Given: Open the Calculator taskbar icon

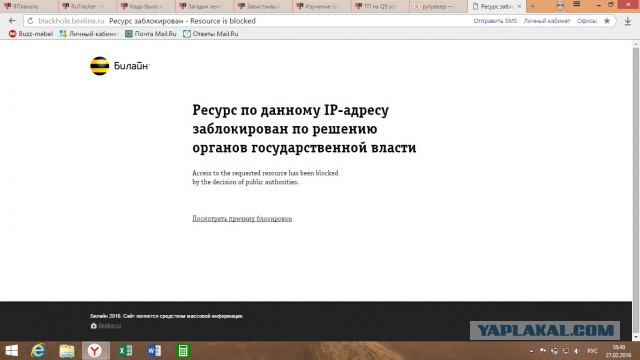Looking at the screenshot, I should pyautogui.click(x=183, y=351).
